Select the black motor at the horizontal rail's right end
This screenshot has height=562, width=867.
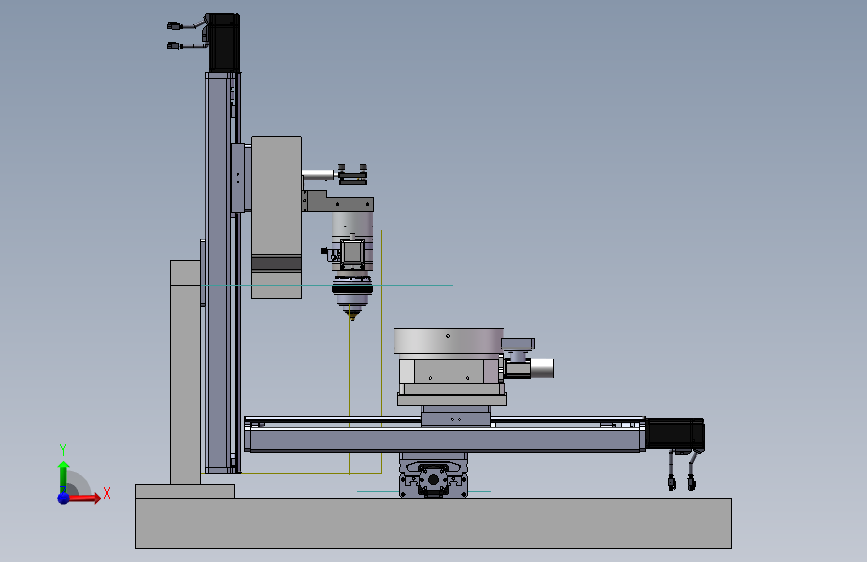(675, 434)
